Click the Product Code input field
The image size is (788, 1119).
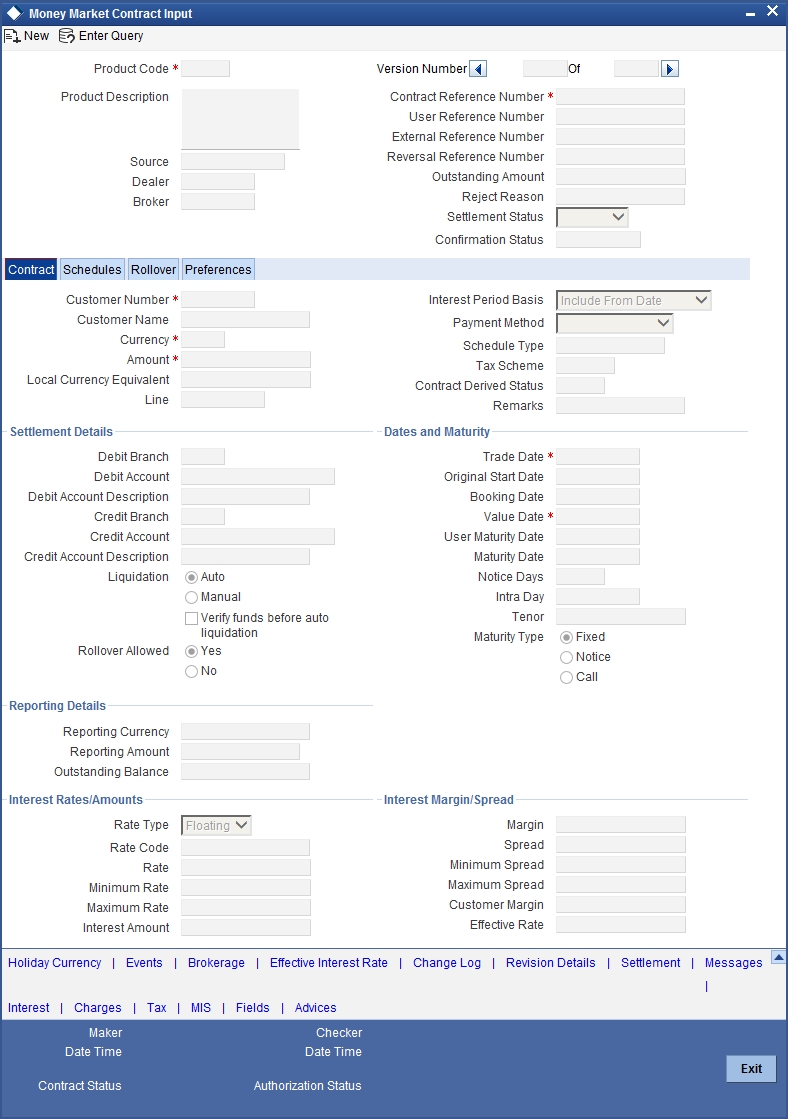coord(206,69)
